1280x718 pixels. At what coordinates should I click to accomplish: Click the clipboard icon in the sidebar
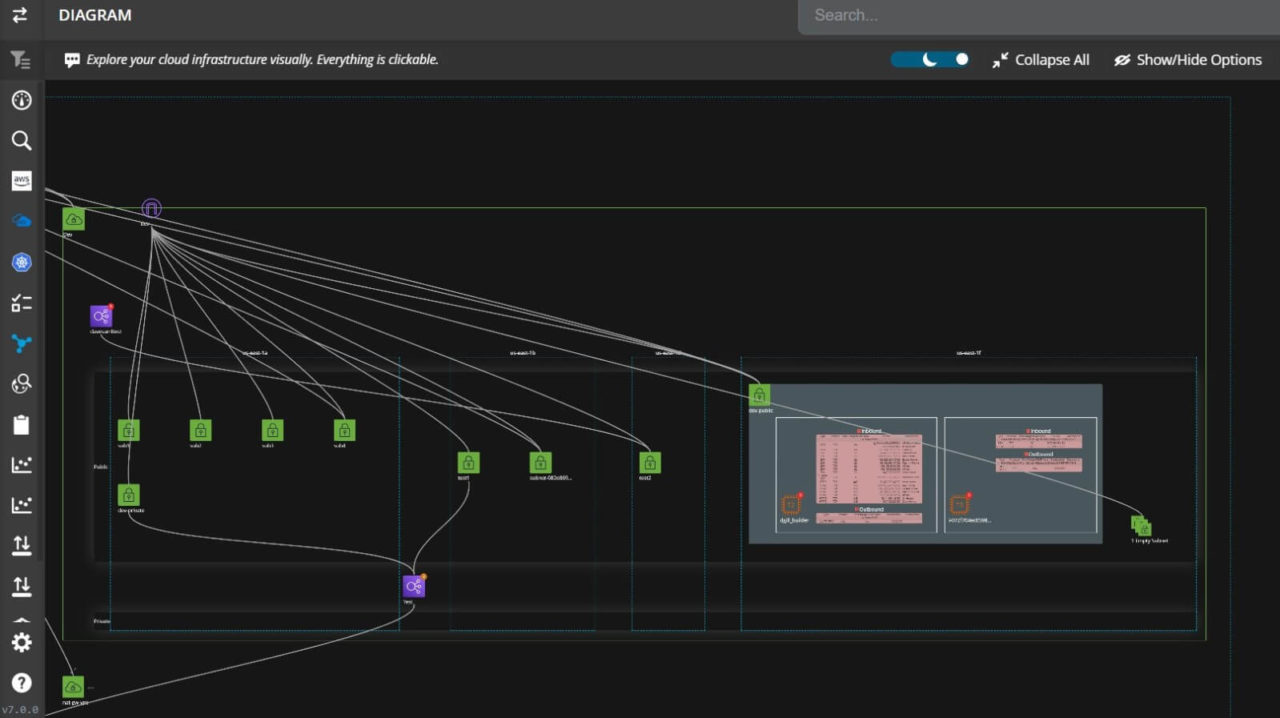(x=21, y=424)
